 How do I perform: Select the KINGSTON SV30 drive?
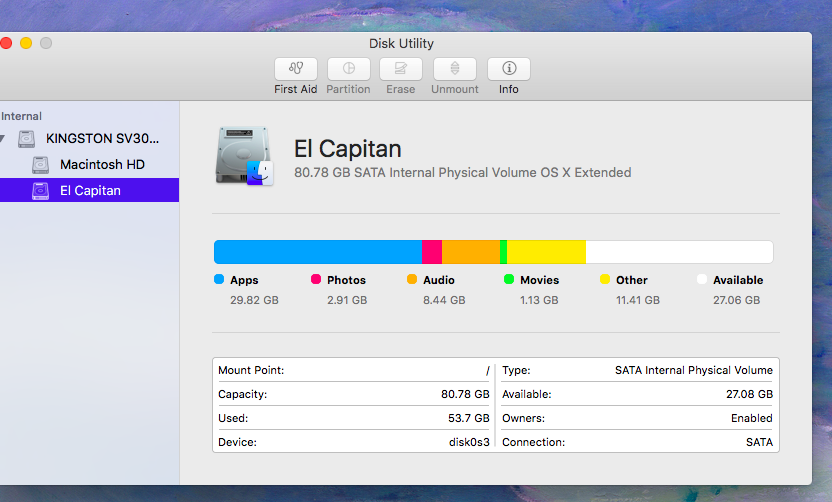(x=102, y=139)
